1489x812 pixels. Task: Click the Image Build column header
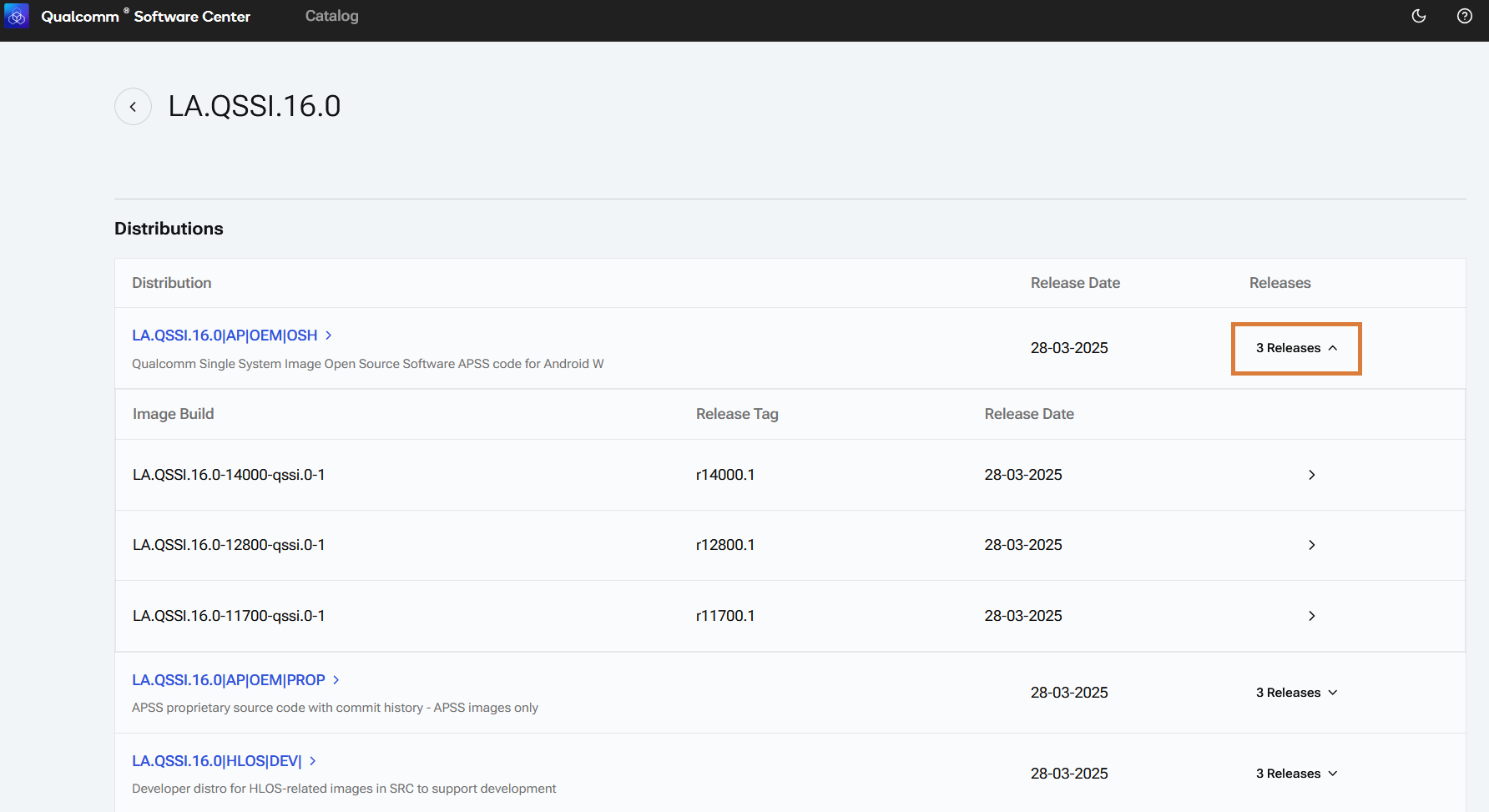(x=174, y=414)
